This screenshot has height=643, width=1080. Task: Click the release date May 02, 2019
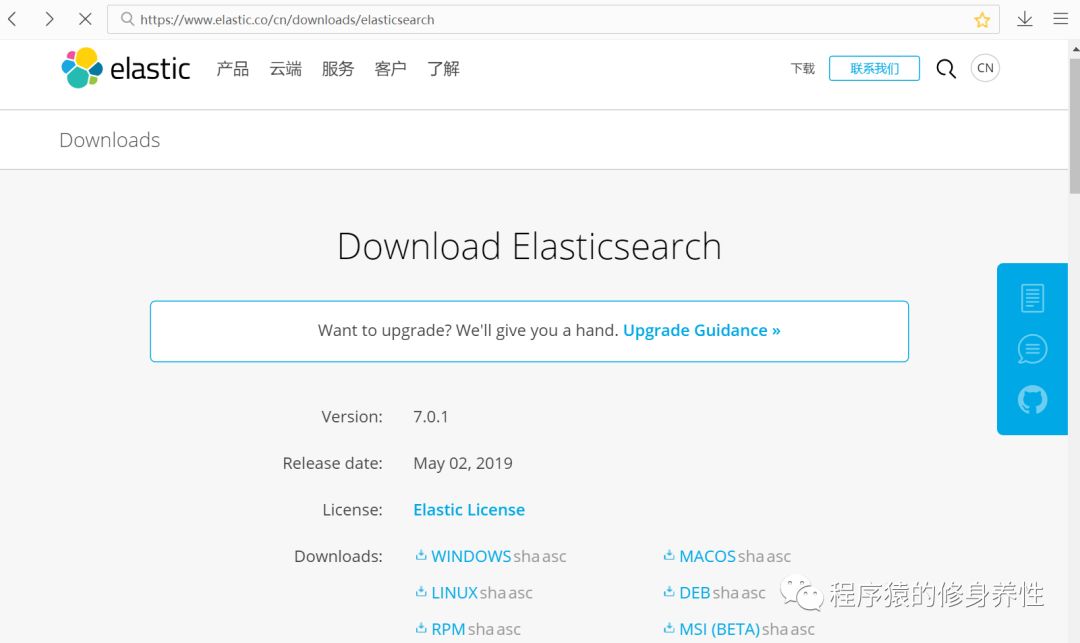point(463,463)
